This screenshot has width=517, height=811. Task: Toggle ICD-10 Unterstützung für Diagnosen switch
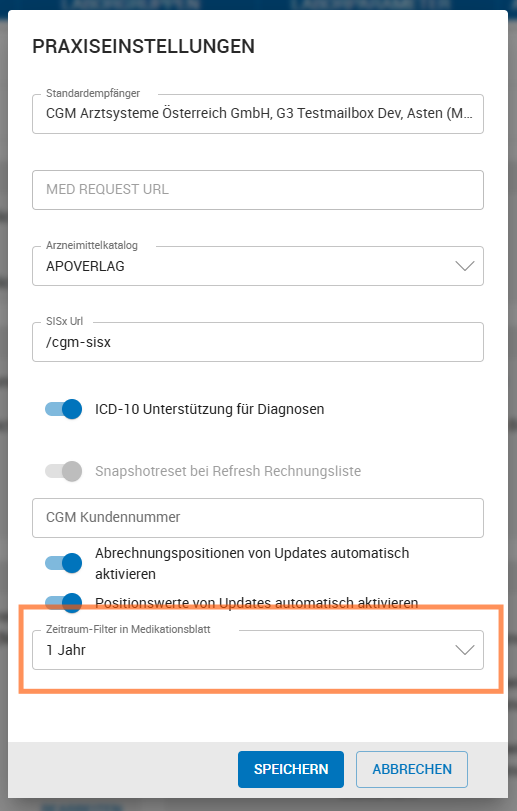(64, 409)
